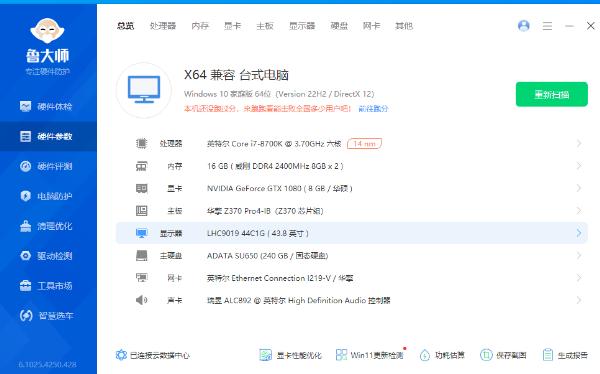Switch to the 显卡 tab
Screen dimensions: 600x374
tap(232, 26)
